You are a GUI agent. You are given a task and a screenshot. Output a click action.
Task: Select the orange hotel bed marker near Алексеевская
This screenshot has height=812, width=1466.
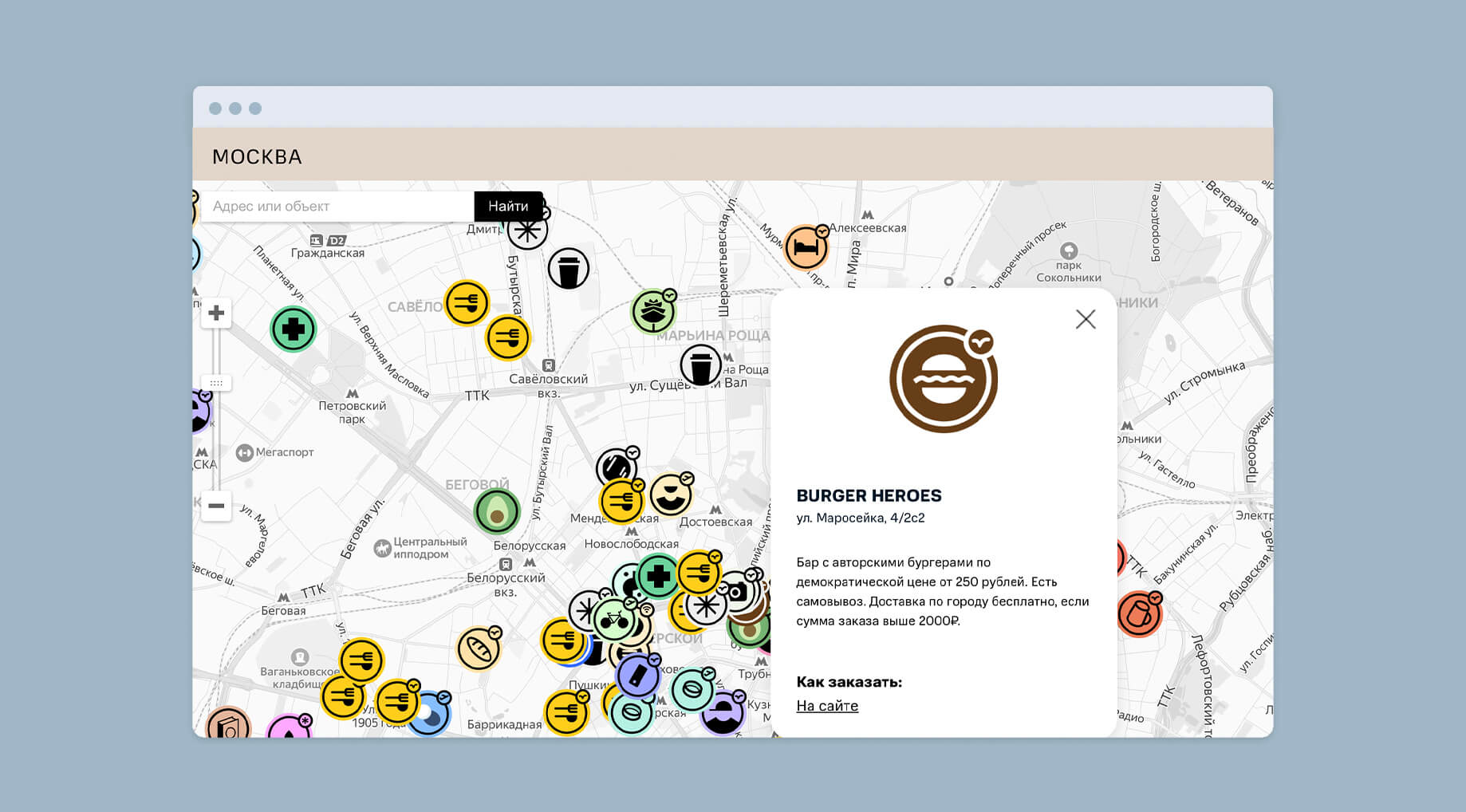pyautogui.click(x=806, y=248)
